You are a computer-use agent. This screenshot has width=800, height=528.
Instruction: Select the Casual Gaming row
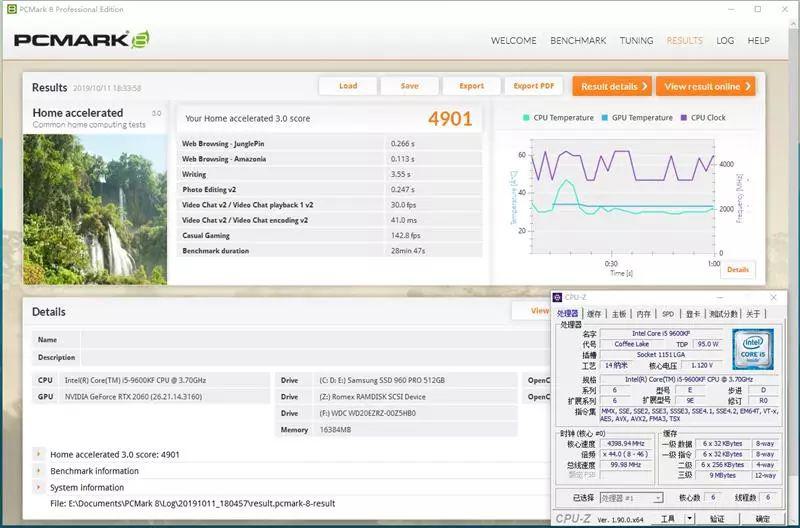tap(330, 235)
